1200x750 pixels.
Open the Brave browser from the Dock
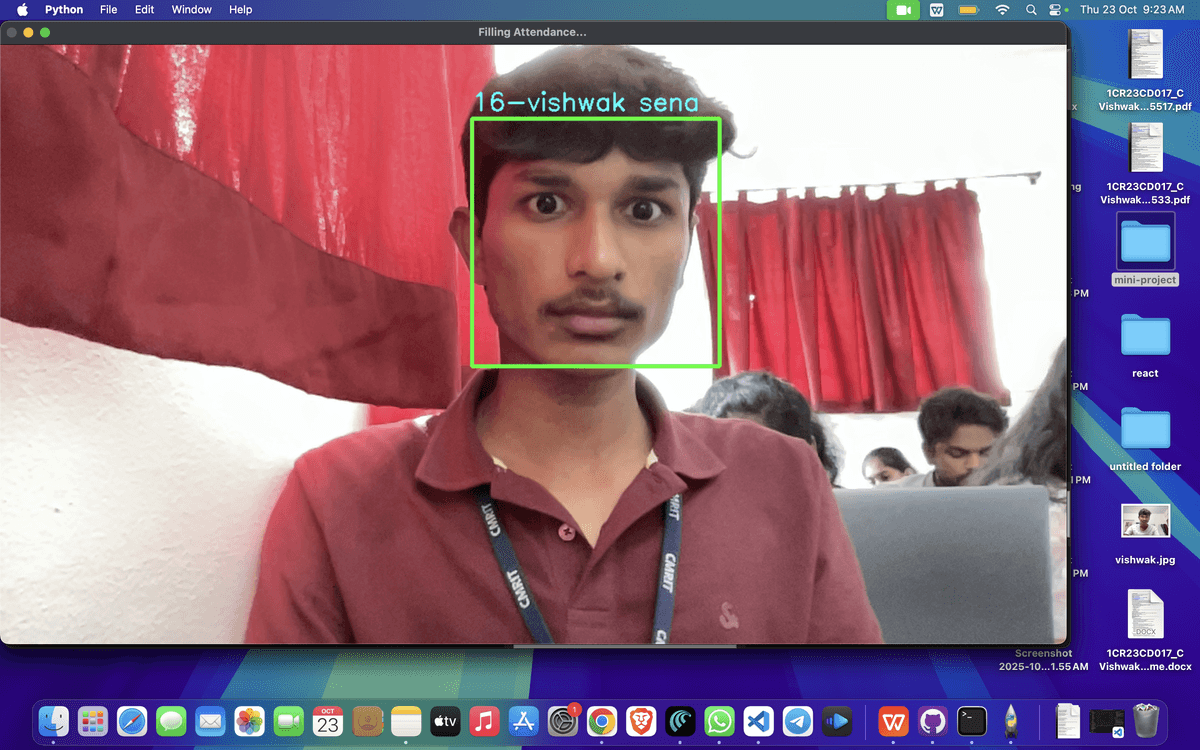point(640,720)
